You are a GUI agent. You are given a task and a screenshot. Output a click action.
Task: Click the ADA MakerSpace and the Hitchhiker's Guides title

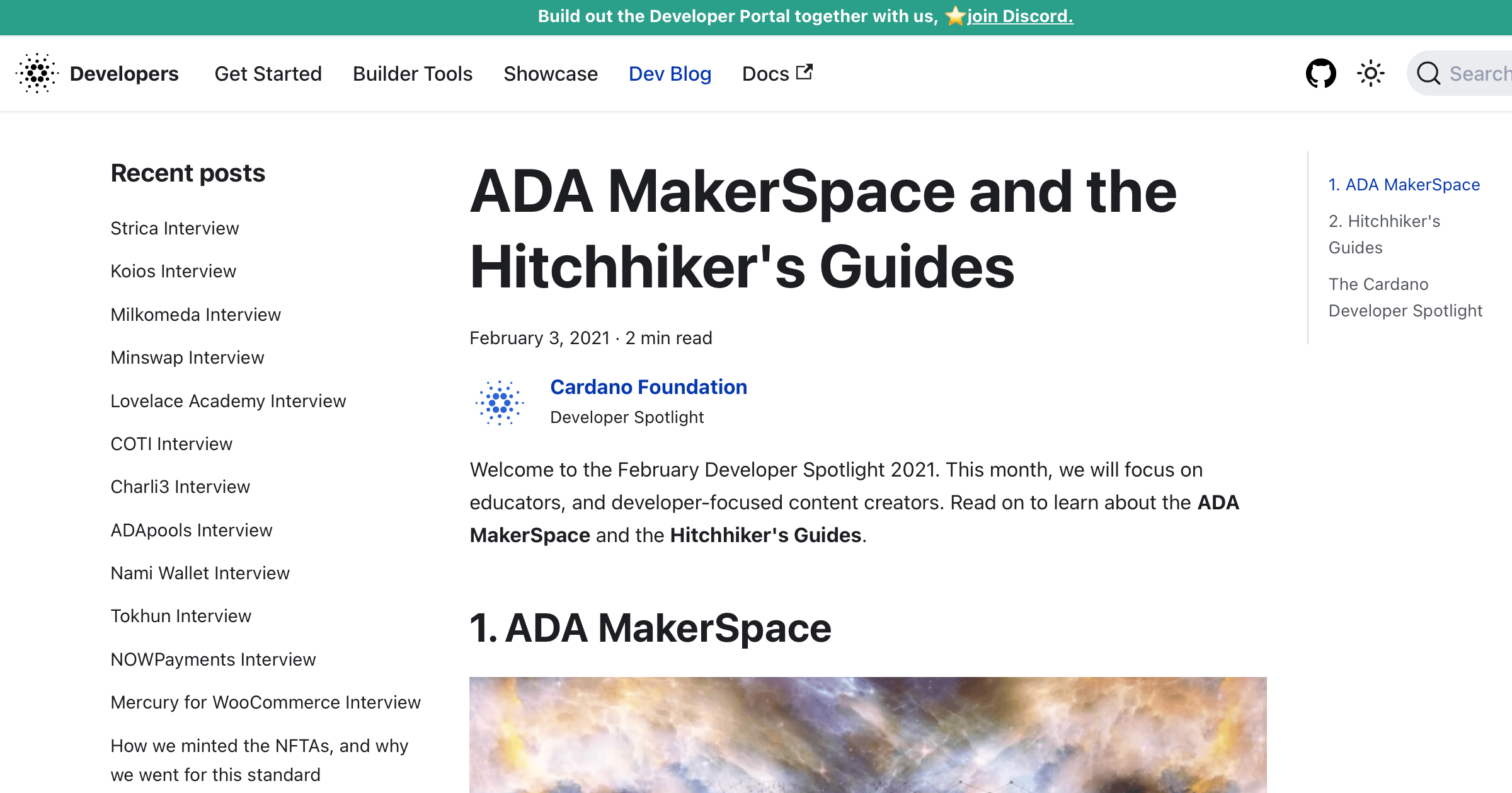tap(823, 229)
